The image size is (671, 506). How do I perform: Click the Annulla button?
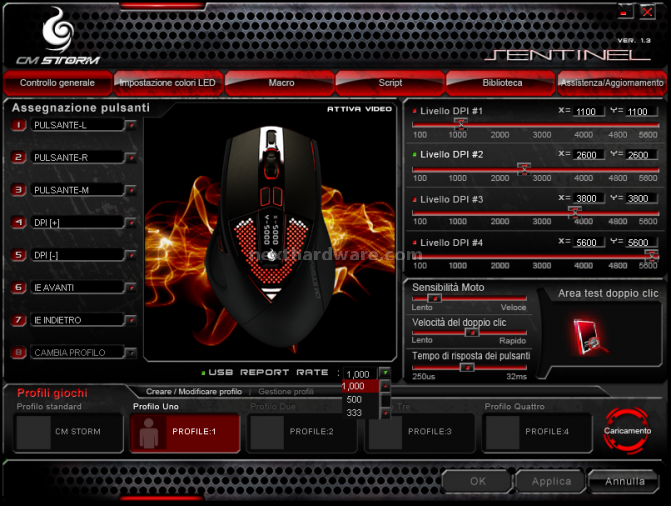pos(624,481)
